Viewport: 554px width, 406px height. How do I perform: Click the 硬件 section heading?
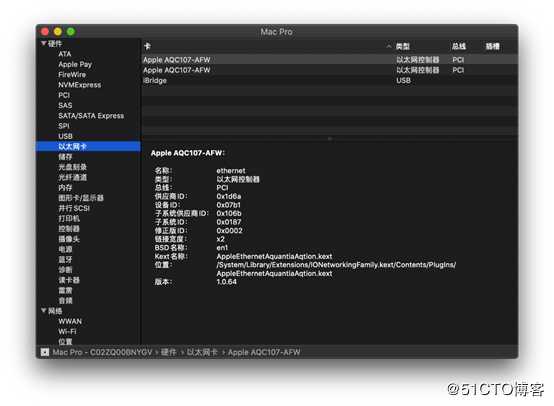coord(55,43)
